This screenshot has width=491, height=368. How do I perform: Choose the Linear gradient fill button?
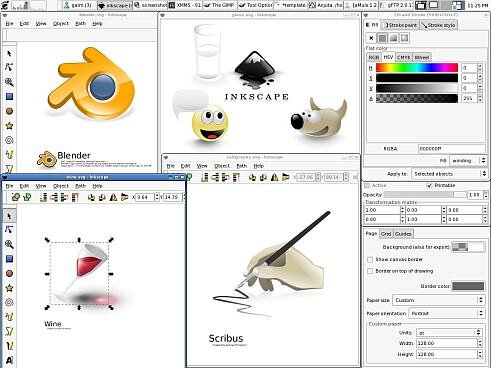[393, 38]
